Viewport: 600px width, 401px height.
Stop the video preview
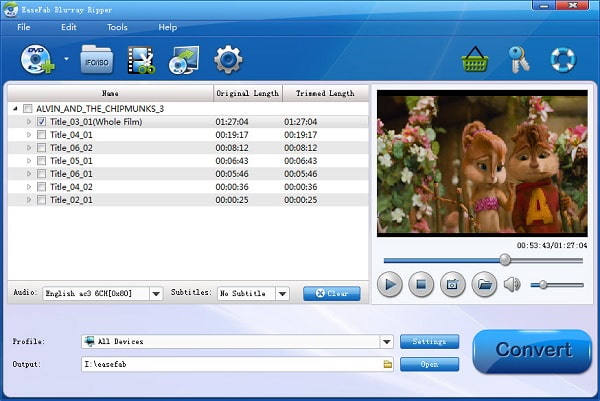coord(421,284)
